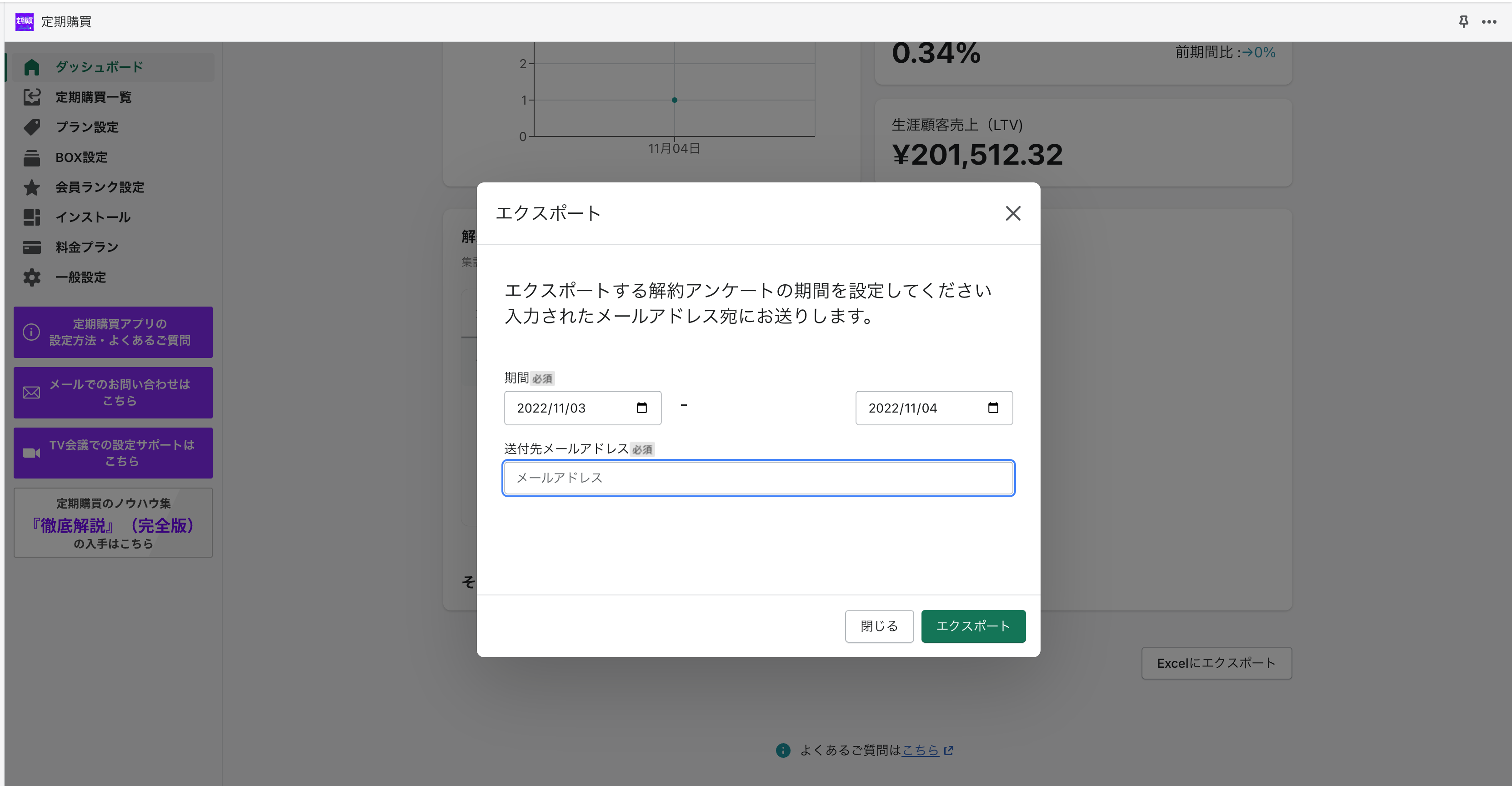Open start date calendar picker icon

coord(641,408)
